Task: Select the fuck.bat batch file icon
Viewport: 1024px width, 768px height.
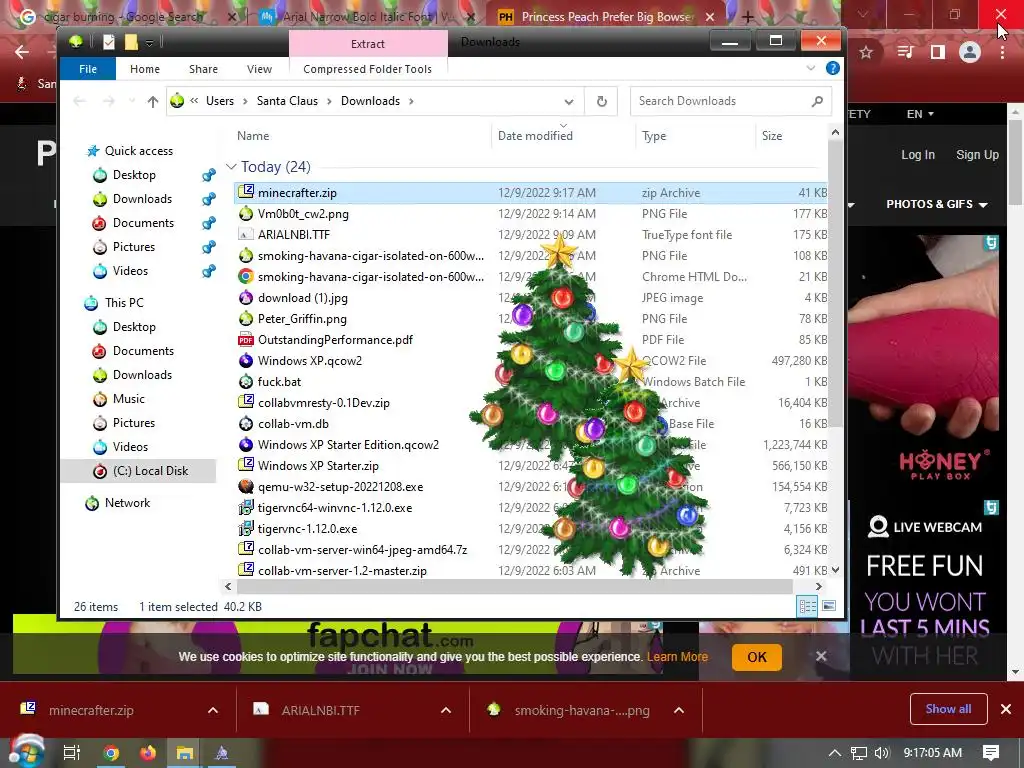Action: tap(246, 381)
